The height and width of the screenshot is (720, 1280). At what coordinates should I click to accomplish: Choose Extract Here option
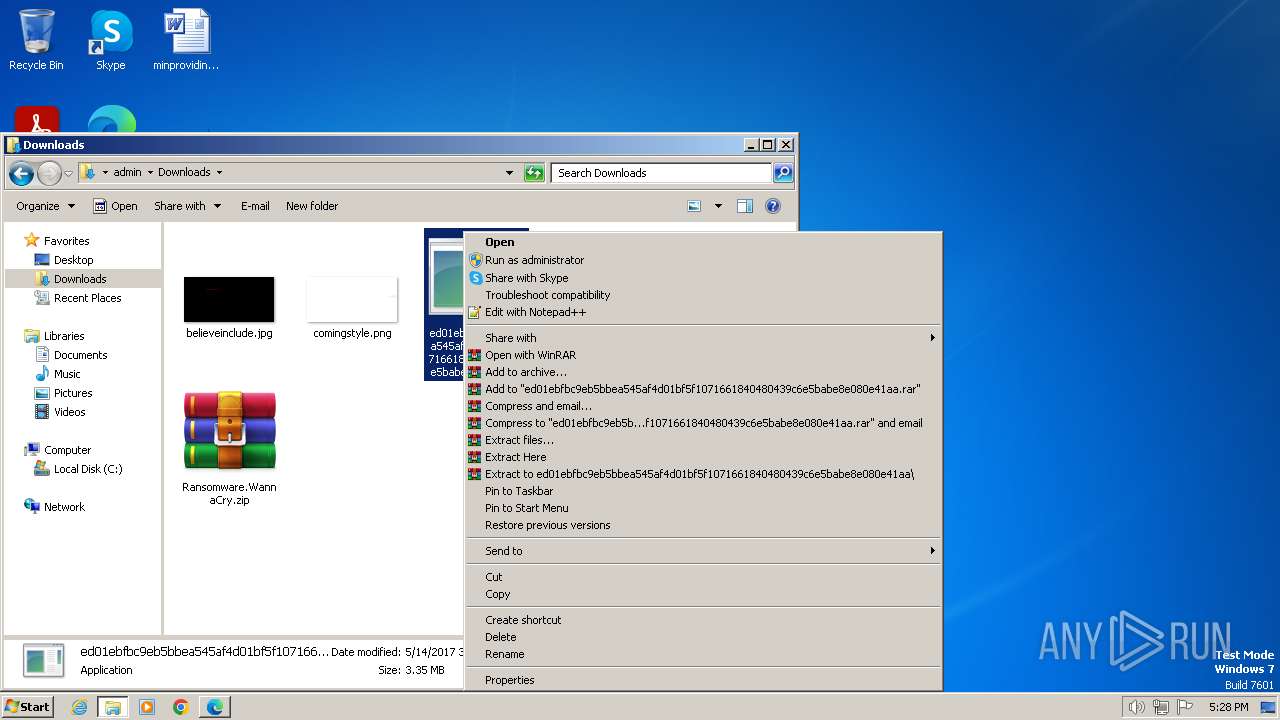704,457
